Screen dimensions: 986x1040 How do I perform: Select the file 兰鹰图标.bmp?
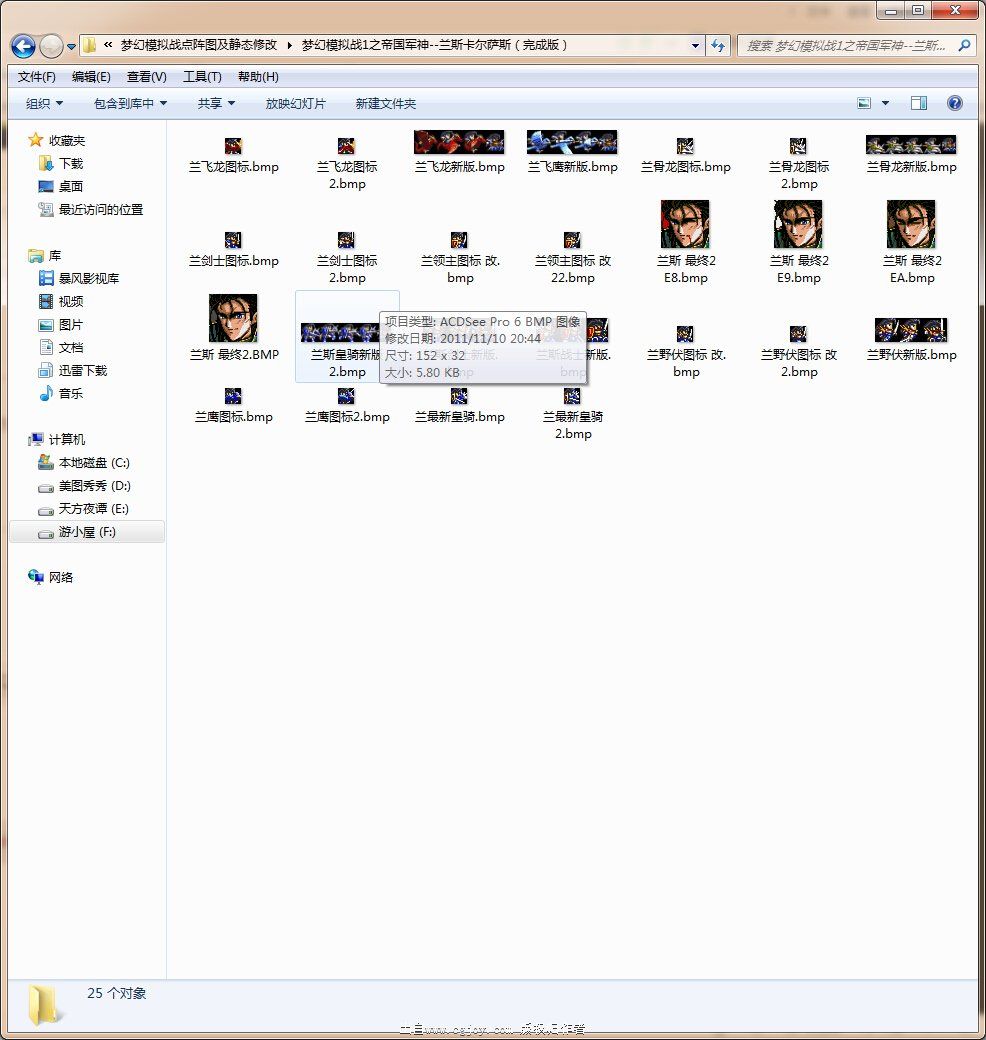point(233,407)
